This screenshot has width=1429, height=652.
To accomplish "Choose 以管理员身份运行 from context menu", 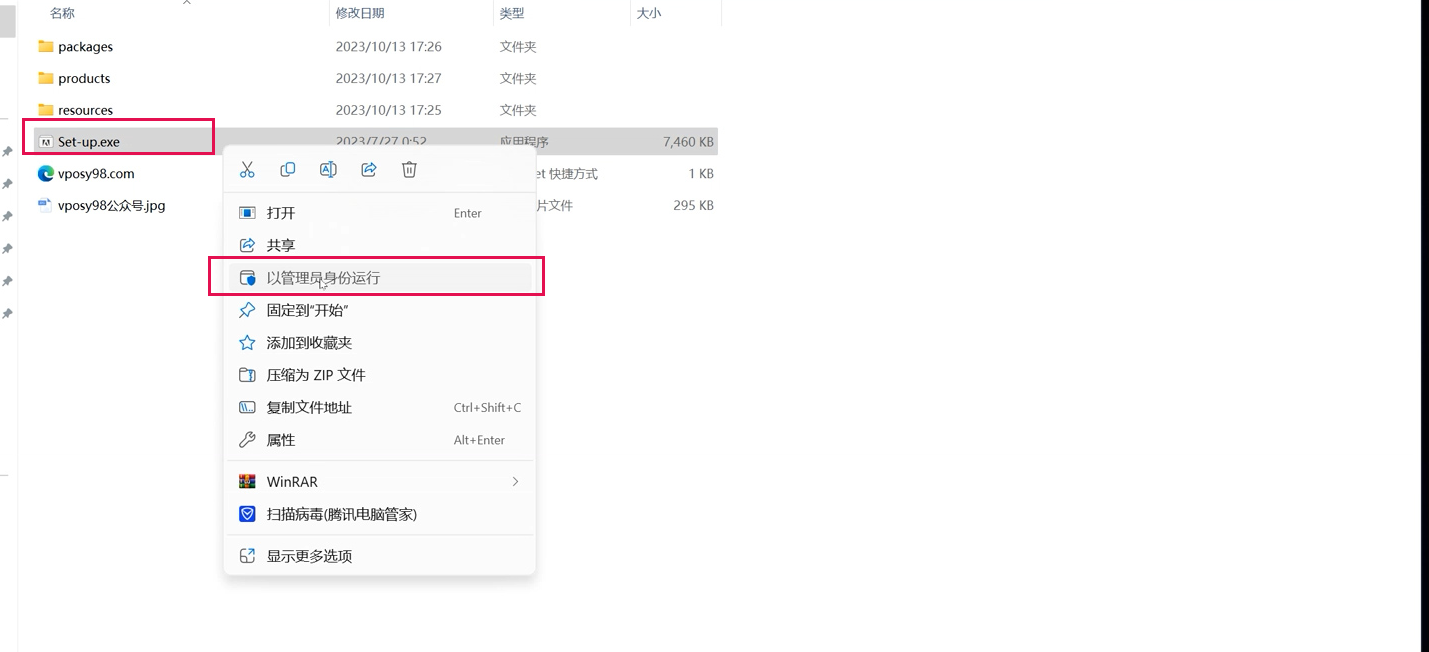I will pyautogui.click(x=323, y=278).
